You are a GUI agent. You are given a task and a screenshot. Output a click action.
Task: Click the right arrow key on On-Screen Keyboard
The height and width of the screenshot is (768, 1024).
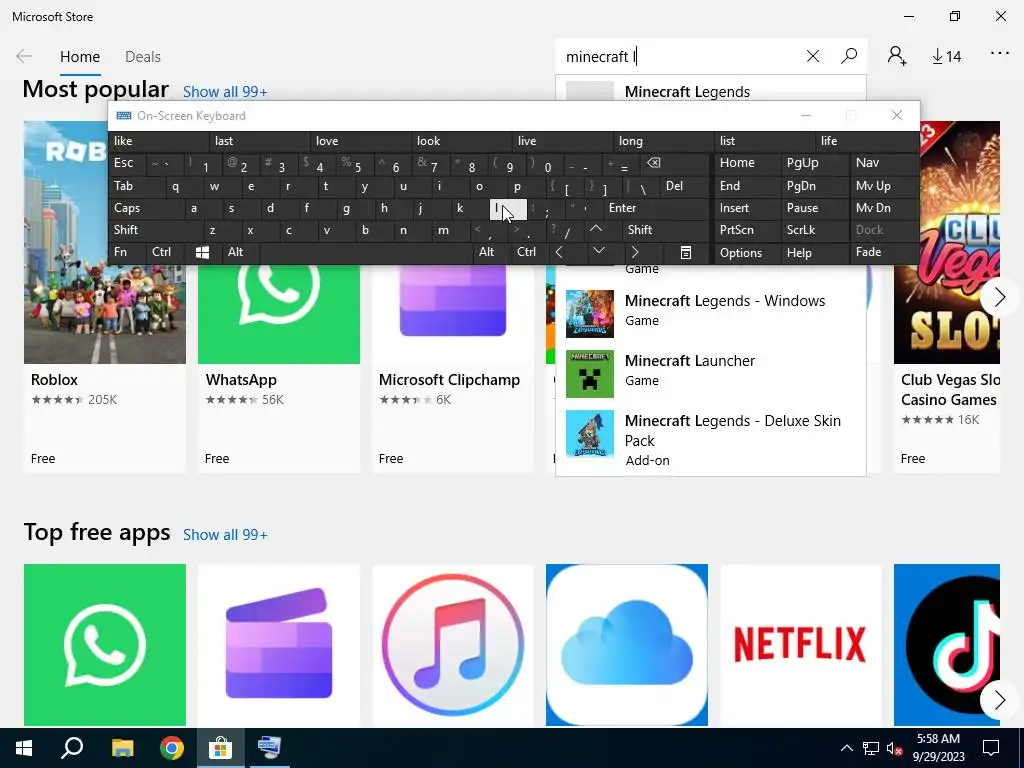point(635,252)
